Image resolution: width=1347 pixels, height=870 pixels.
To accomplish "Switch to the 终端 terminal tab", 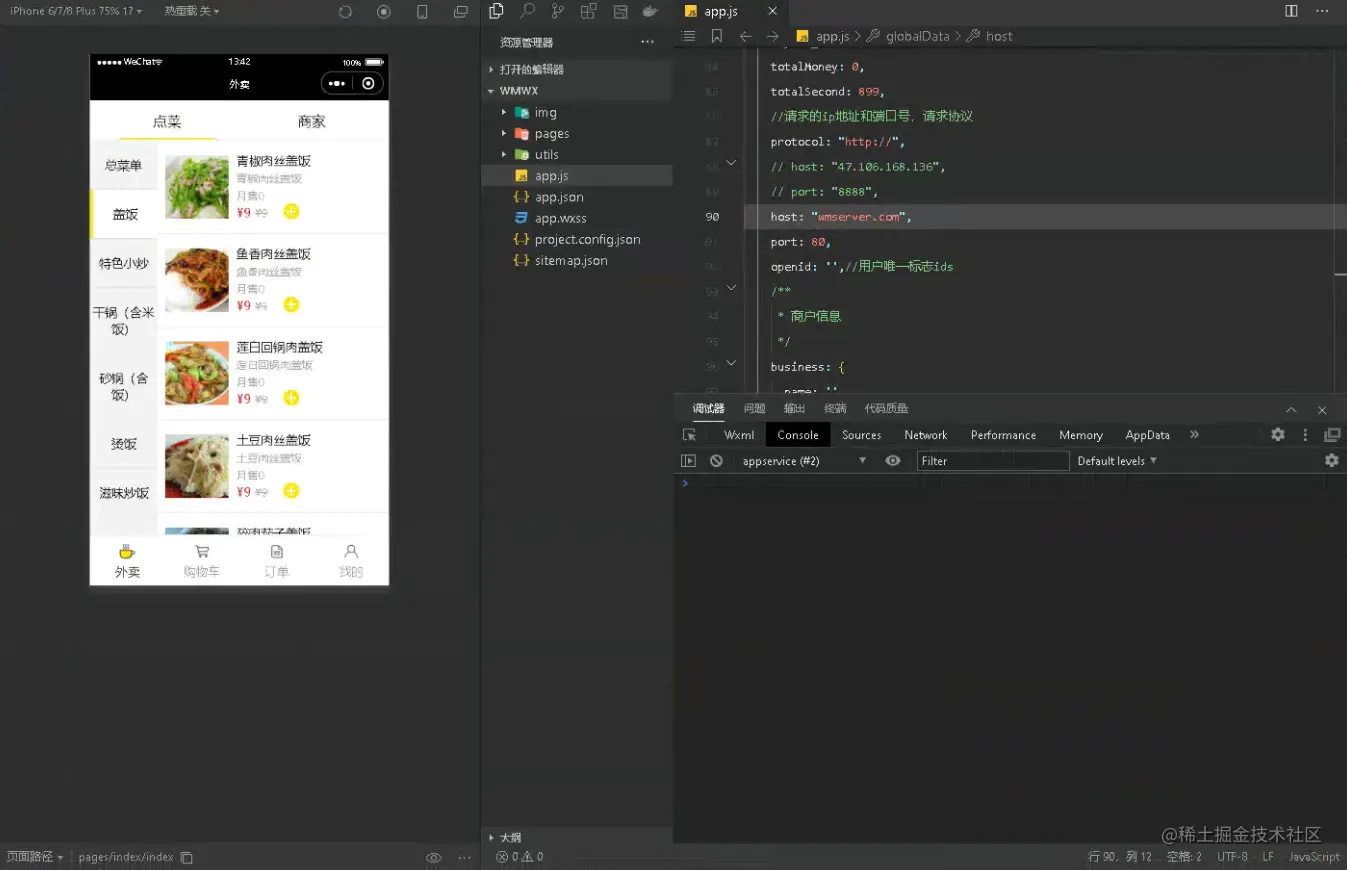I will (835, 409).
